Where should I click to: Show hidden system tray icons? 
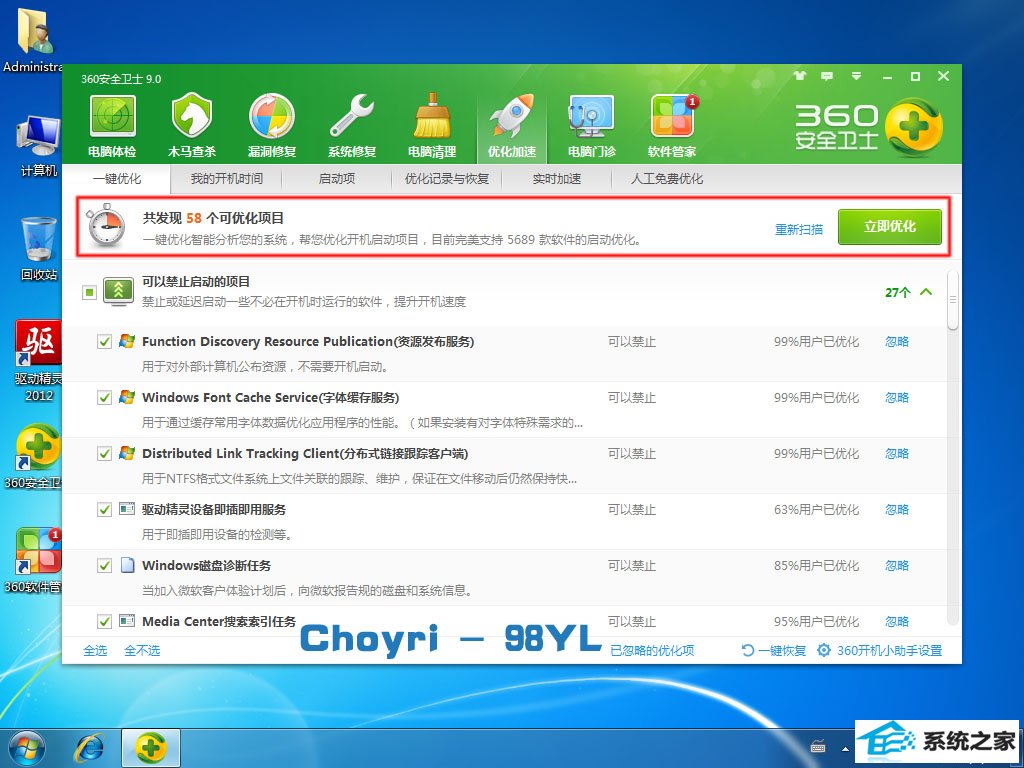click(845, 748)
